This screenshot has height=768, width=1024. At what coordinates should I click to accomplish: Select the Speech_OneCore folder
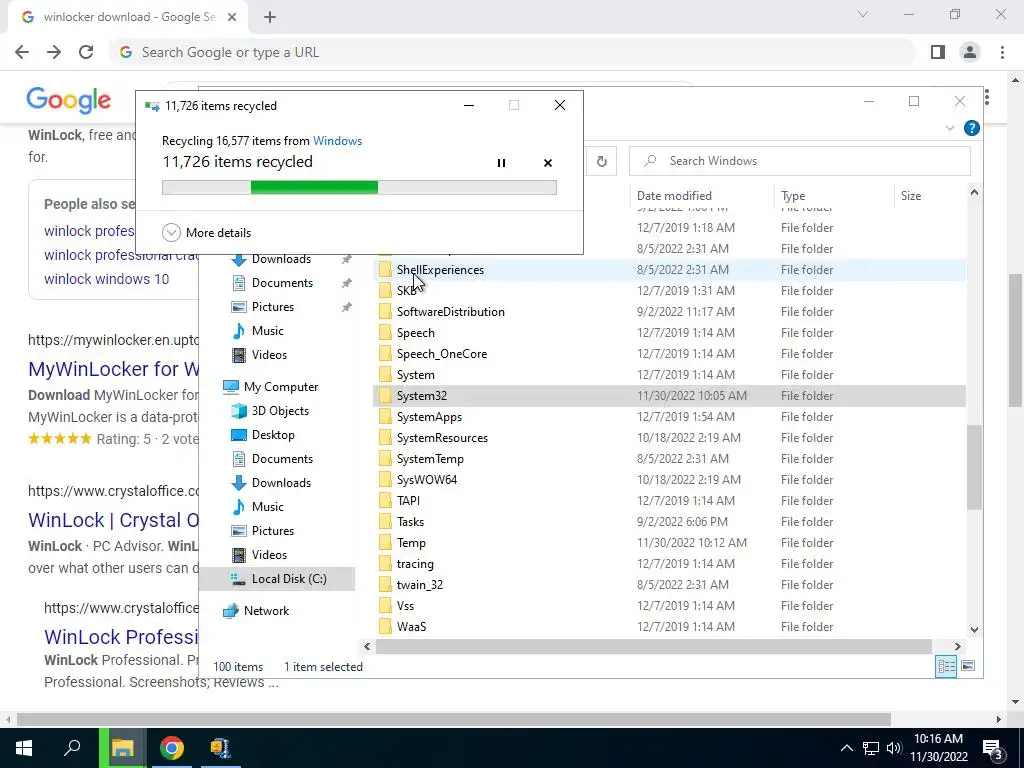(x=669, y=353)
